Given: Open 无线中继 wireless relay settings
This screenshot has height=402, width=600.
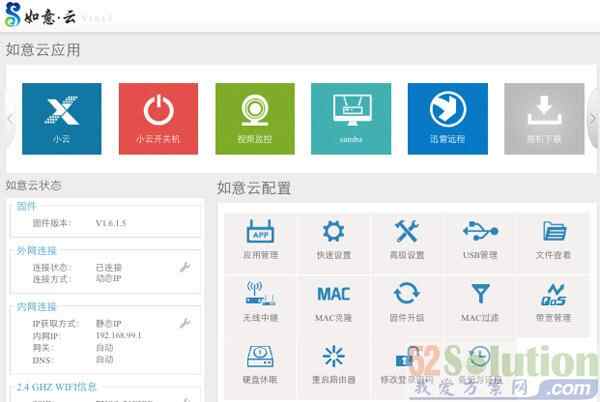Looking at the screenshot, I should click(x=260, y=303).
